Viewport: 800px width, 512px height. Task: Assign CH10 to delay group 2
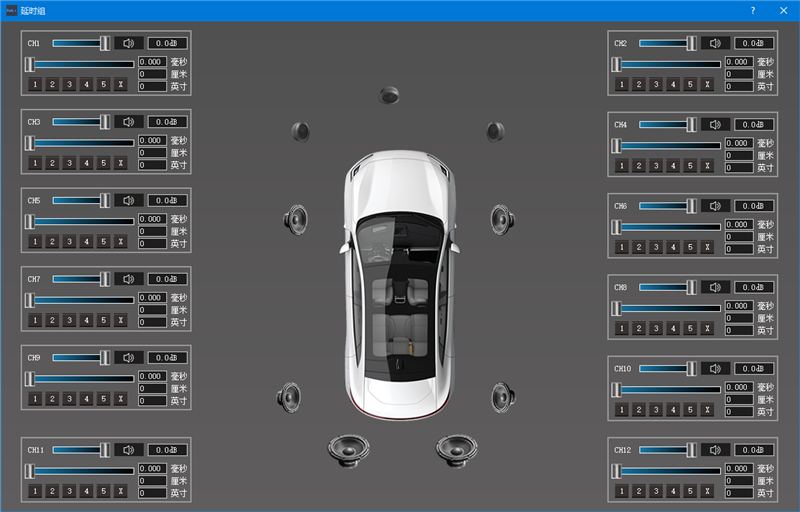[x=639, y=410]
